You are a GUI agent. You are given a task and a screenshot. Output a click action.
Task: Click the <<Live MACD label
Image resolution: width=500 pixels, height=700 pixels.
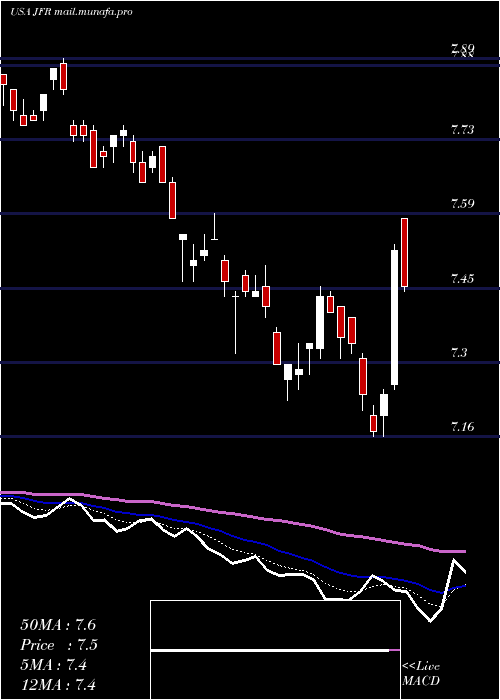point(421,673)
